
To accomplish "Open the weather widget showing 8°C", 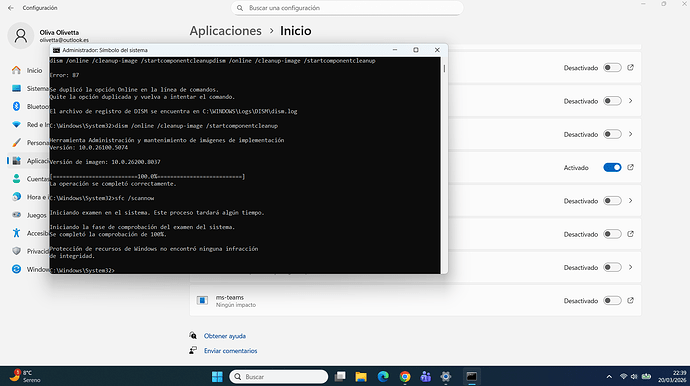I will 24,376.
